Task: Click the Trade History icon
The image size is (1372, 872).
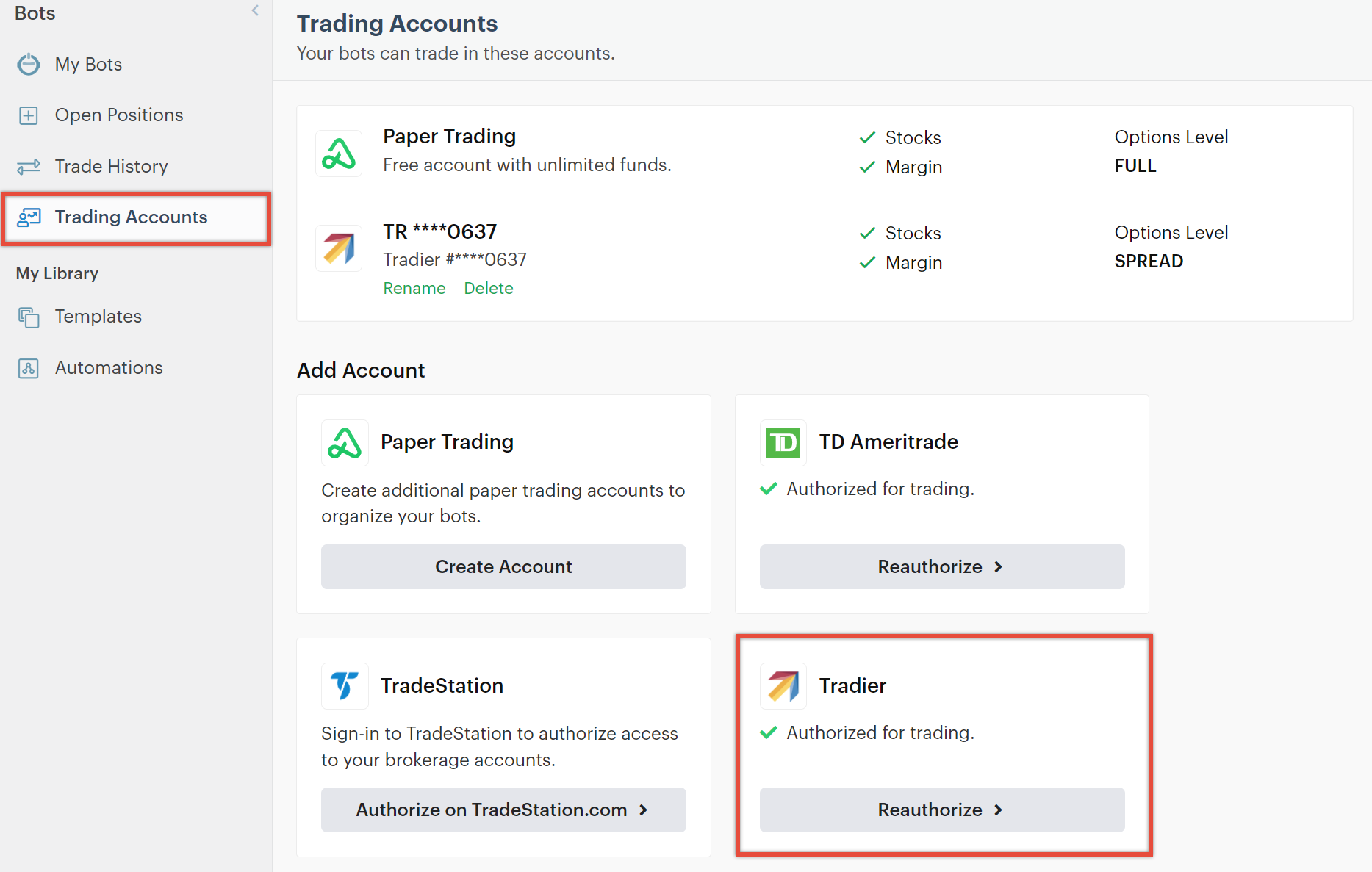Action: coord(28,166)
